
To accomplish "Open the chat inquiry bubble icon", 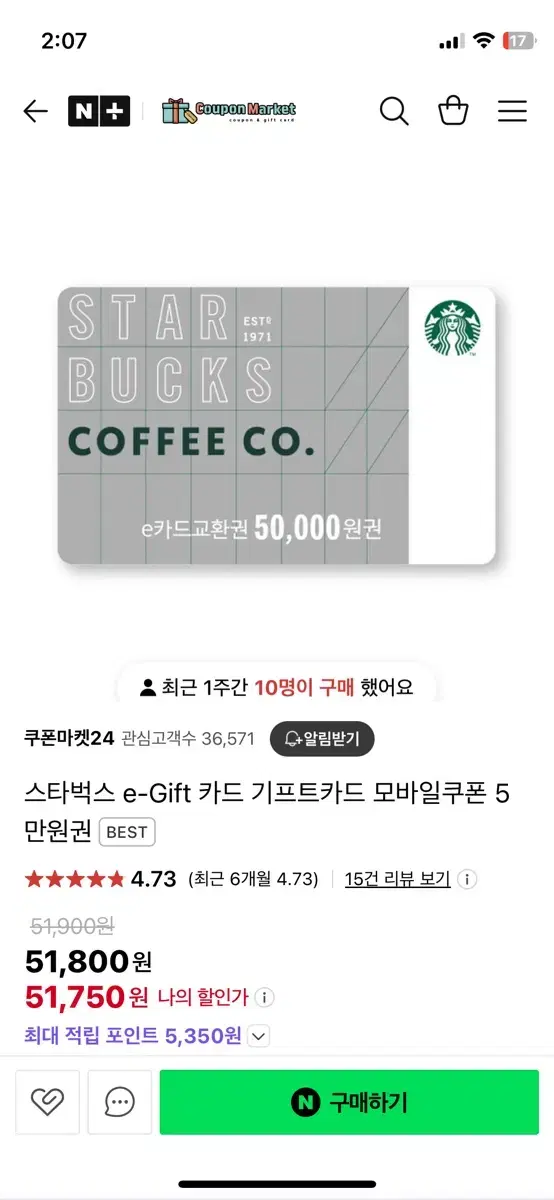I will [x=119, y=1102].
